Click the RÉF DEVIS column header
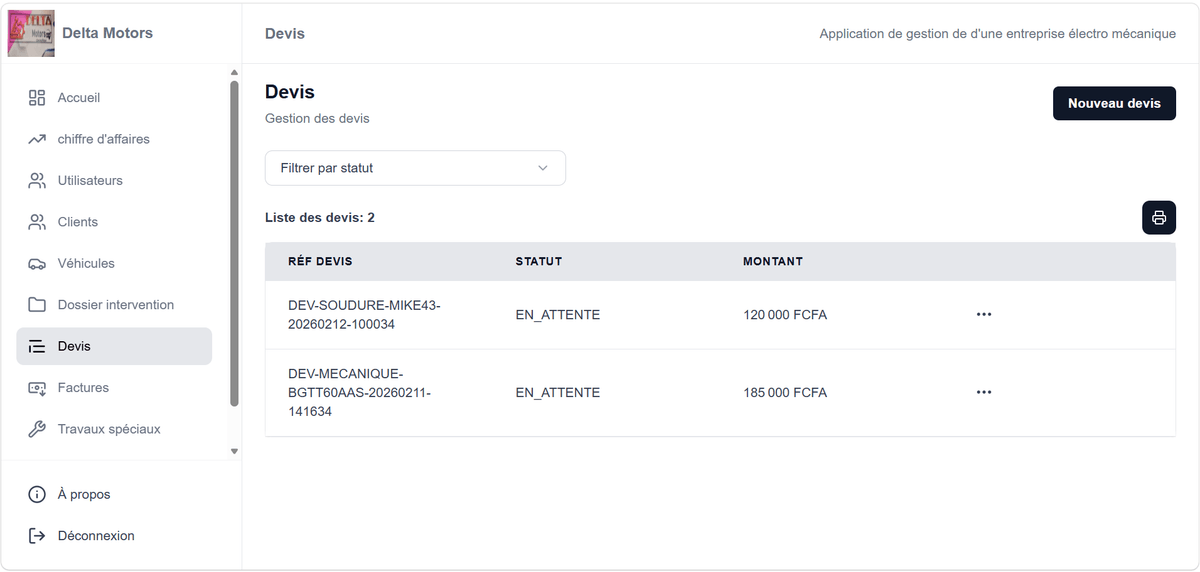Screen dimensions: 1200x572 point(320,261)
